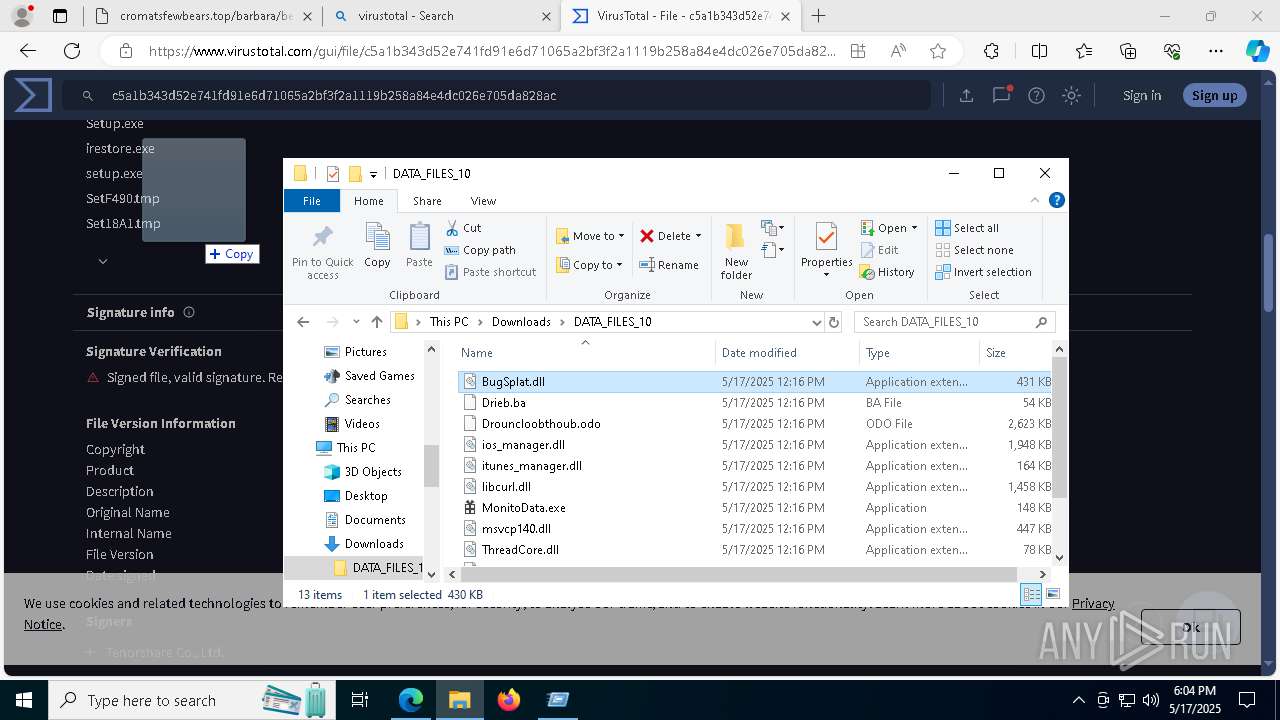
Task: Refresh the DATA_FILES_10 folder view
Action: pyautogui.click(x=834, y=322)
